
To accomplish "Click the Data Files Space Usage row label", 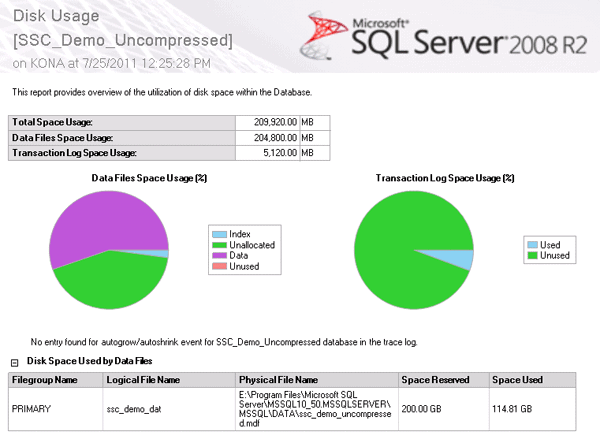I will tap(62, 138).
